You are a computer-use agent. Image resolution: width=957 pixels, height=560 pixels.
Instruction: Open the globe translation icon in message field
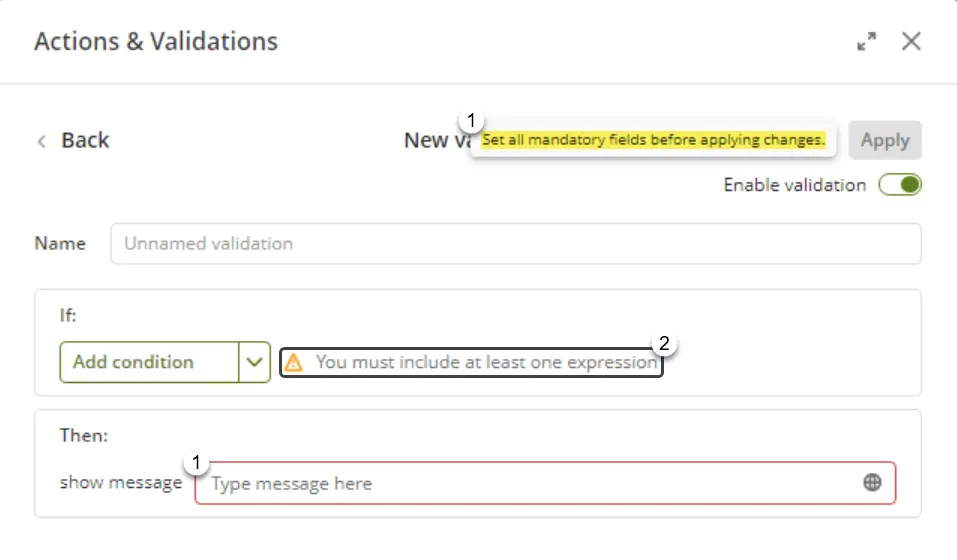[872, 483]
